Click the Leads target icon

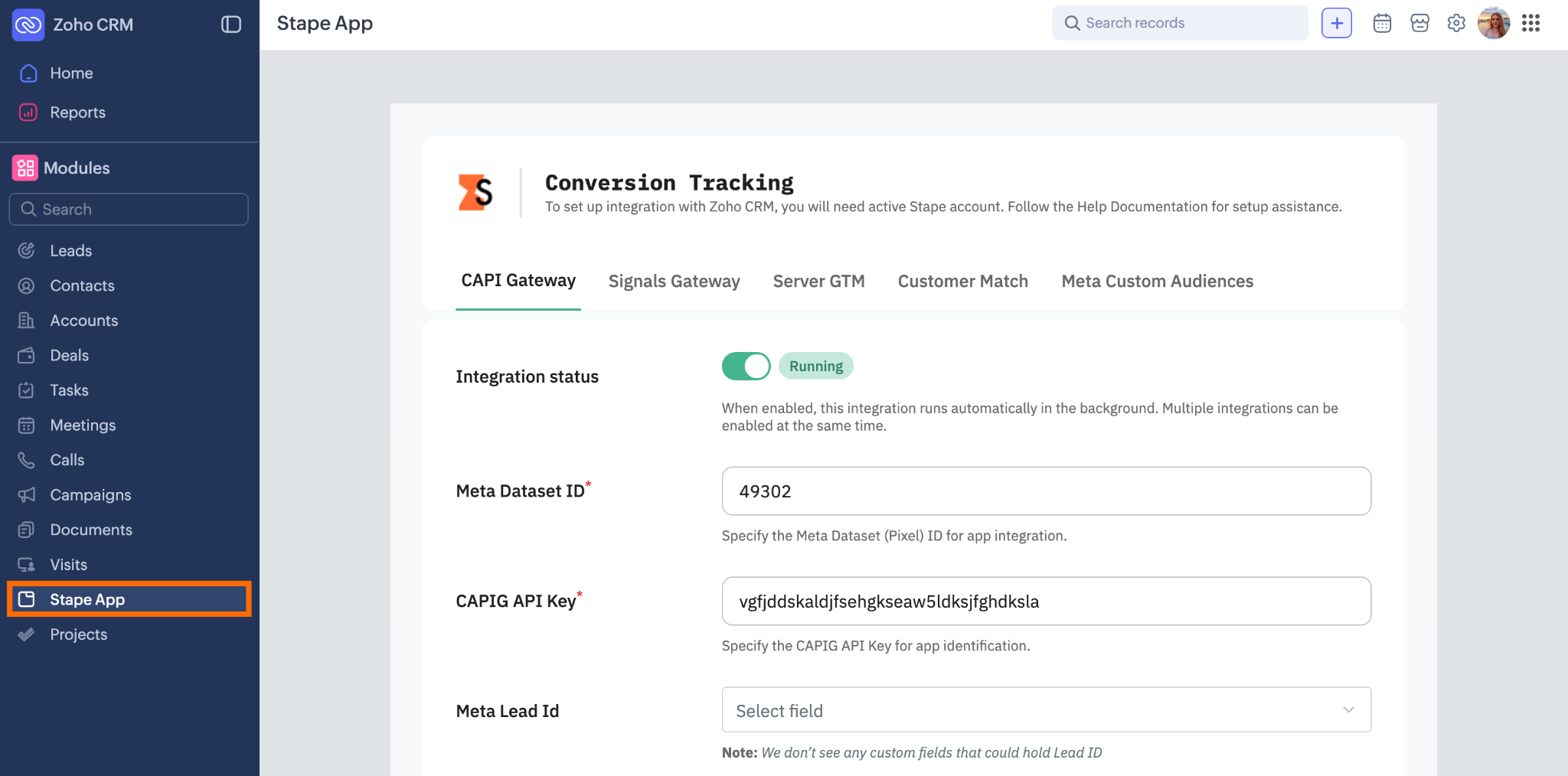coord(27,250)
